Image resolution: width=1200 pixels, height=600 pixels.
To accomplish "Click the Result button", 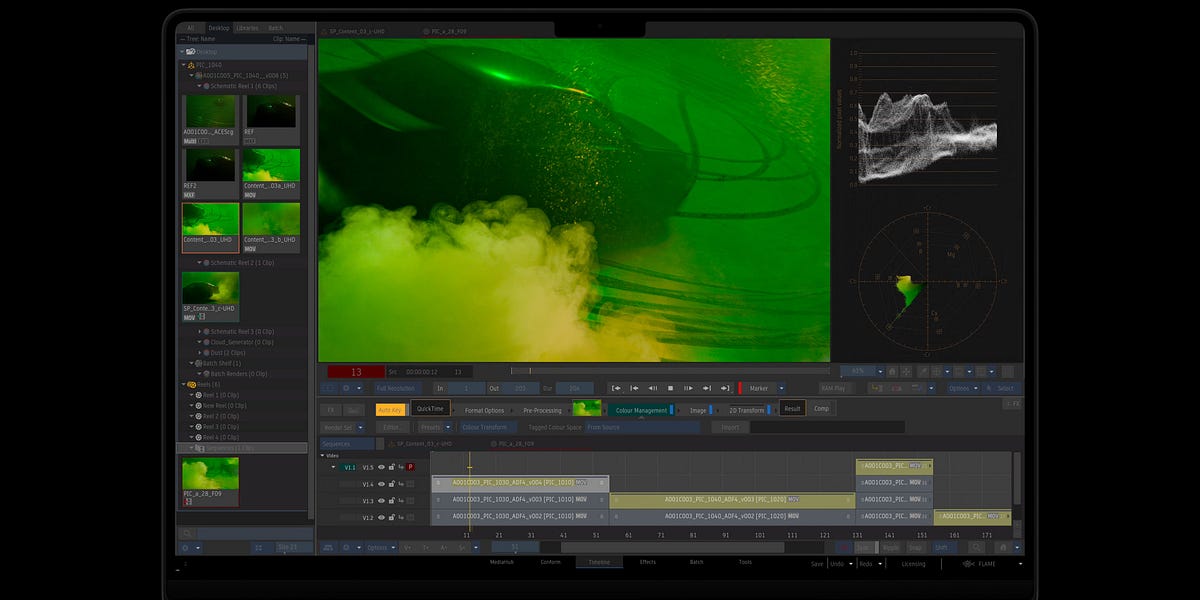I will [792, 409].
